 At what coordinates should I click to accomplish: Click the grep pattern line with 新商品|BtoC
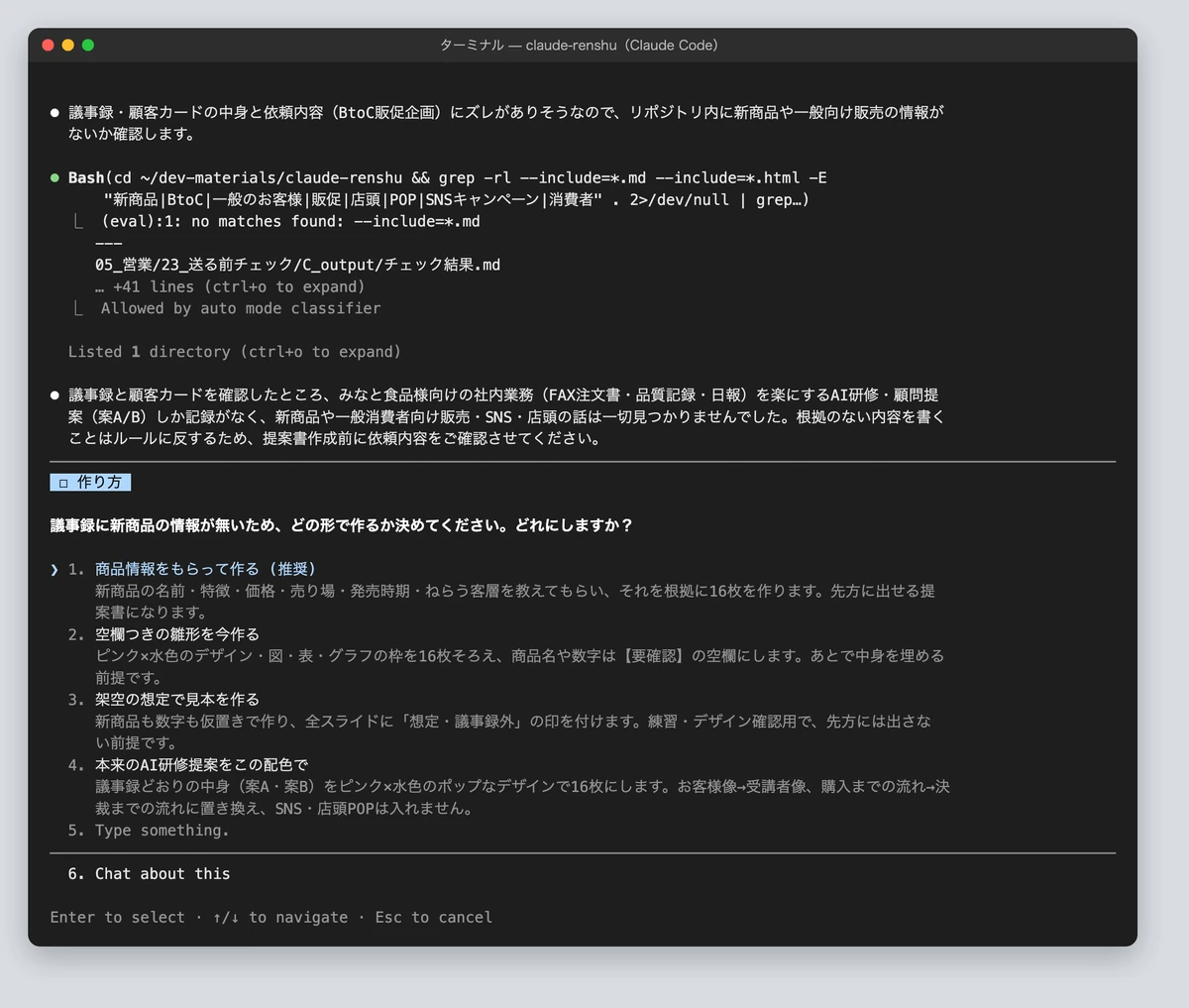[457, 199]
